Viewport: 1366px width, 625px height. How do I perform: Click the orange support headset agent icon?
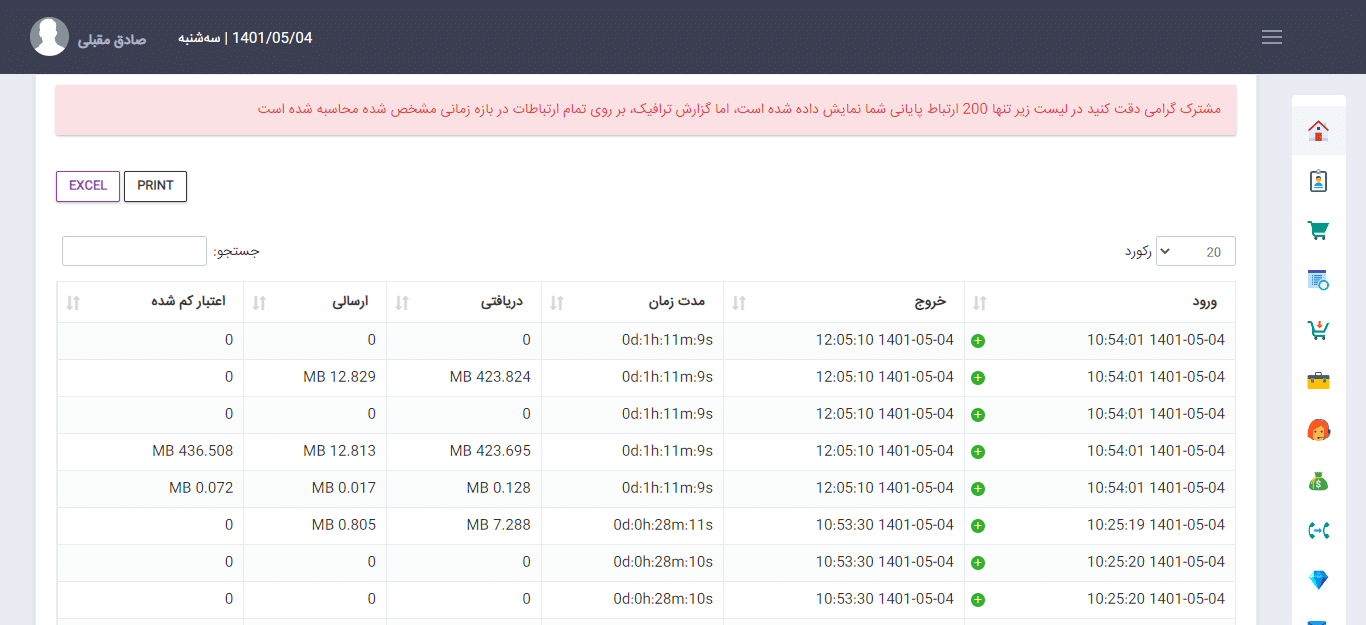point(1318,430)
